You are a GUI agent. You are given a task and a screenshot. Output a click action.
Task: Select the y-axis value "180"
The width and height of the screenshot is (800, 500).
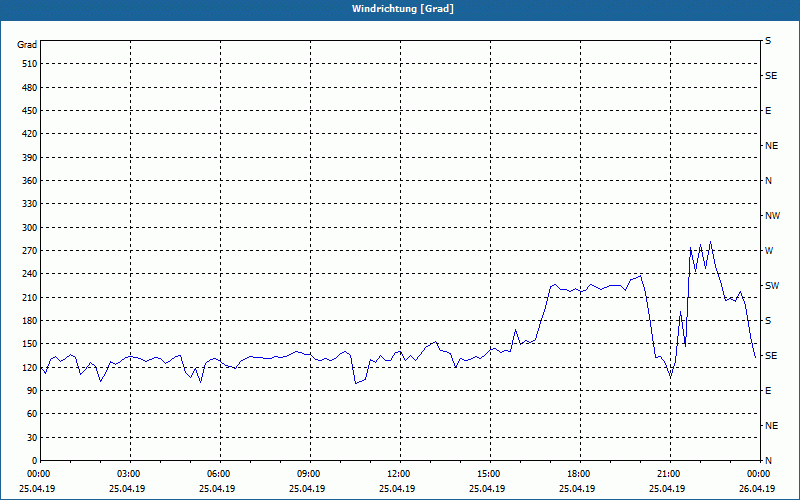point(30,321)
